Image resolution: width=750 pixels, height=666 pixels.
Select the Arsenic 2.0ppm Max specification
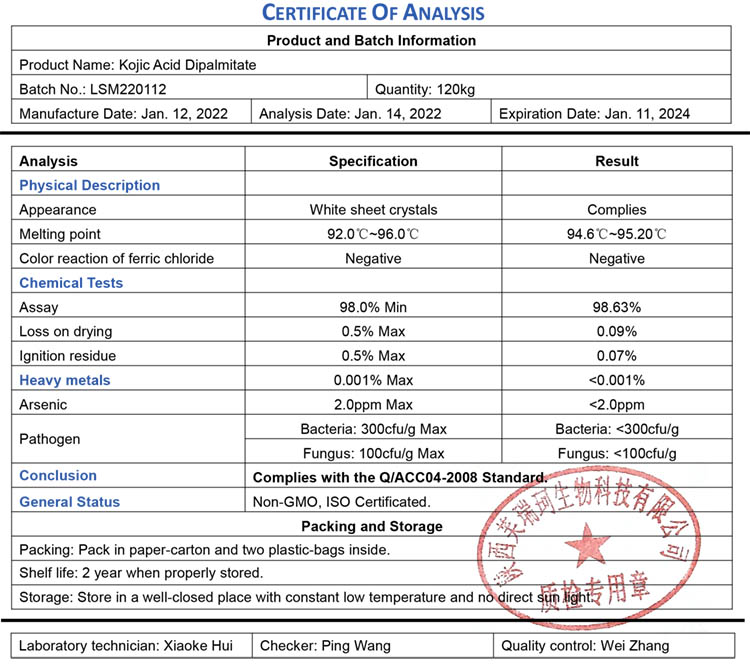pyautogui.click(x=373, y=405)
